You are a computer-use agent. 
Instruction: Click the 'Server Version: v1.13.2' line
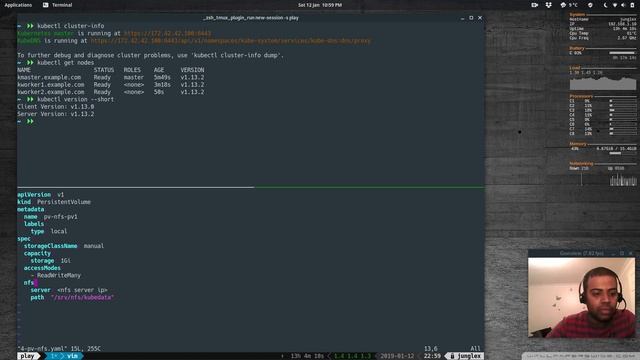(x=56, y=114)
